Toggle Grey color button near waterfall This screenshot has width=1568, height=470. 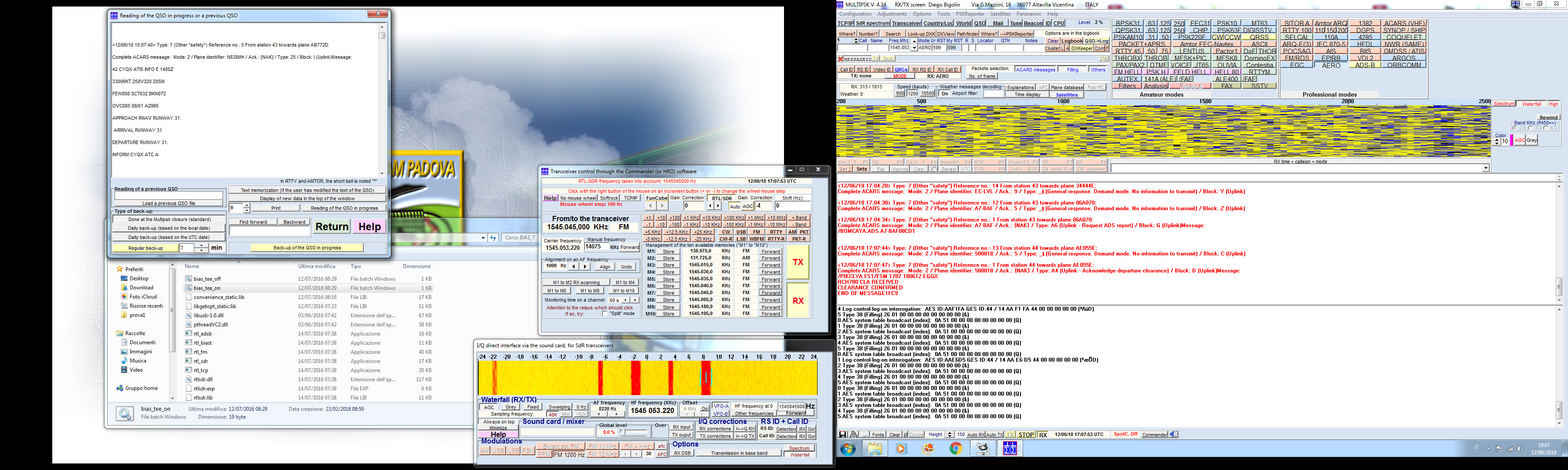coord(1531,141)
